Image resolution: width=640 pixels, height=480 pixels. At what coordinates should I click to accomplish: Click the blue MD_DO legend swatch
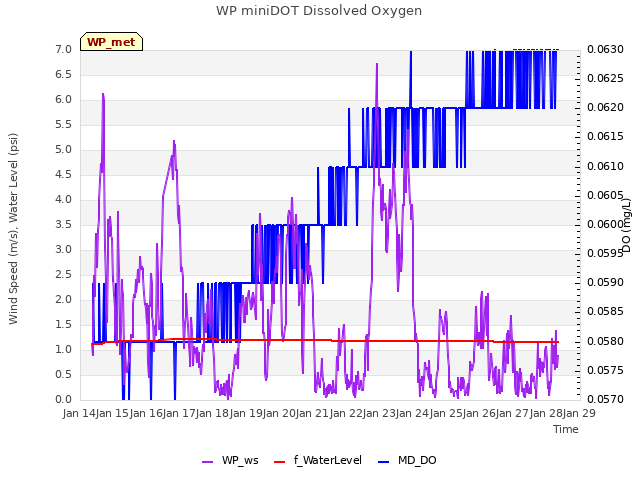tap(383, 462)
